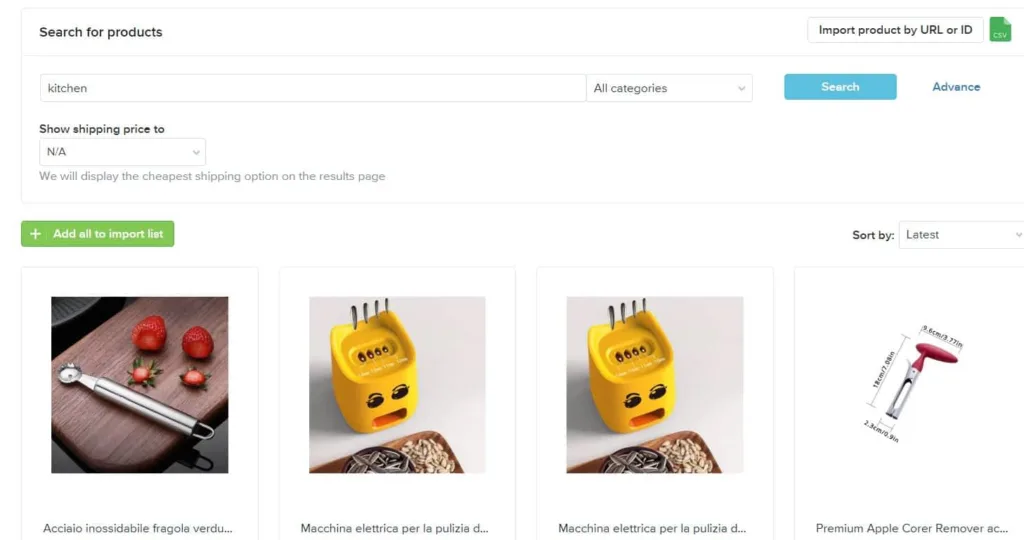Click the chevron arrow in All categories

tap(741, 89)
